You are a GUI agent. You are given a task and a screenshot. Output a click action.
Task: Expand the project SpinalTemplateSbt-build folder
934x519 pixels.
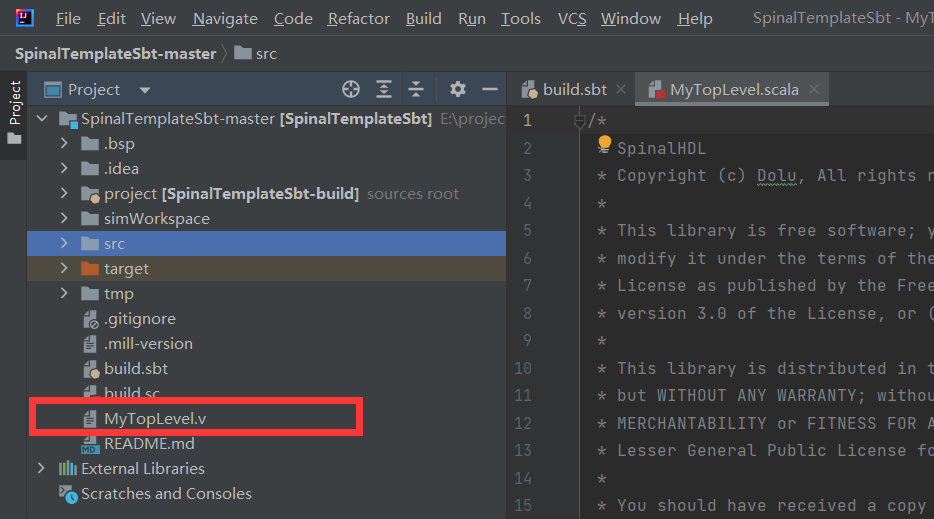64,193
